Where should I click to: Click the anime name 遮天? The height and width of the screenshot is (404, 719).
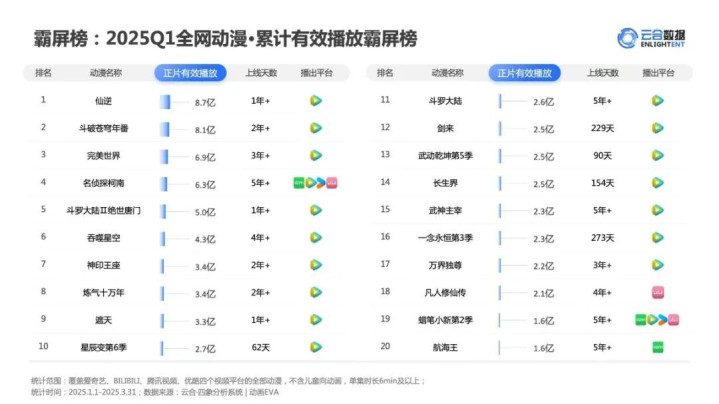pos(104,320)
